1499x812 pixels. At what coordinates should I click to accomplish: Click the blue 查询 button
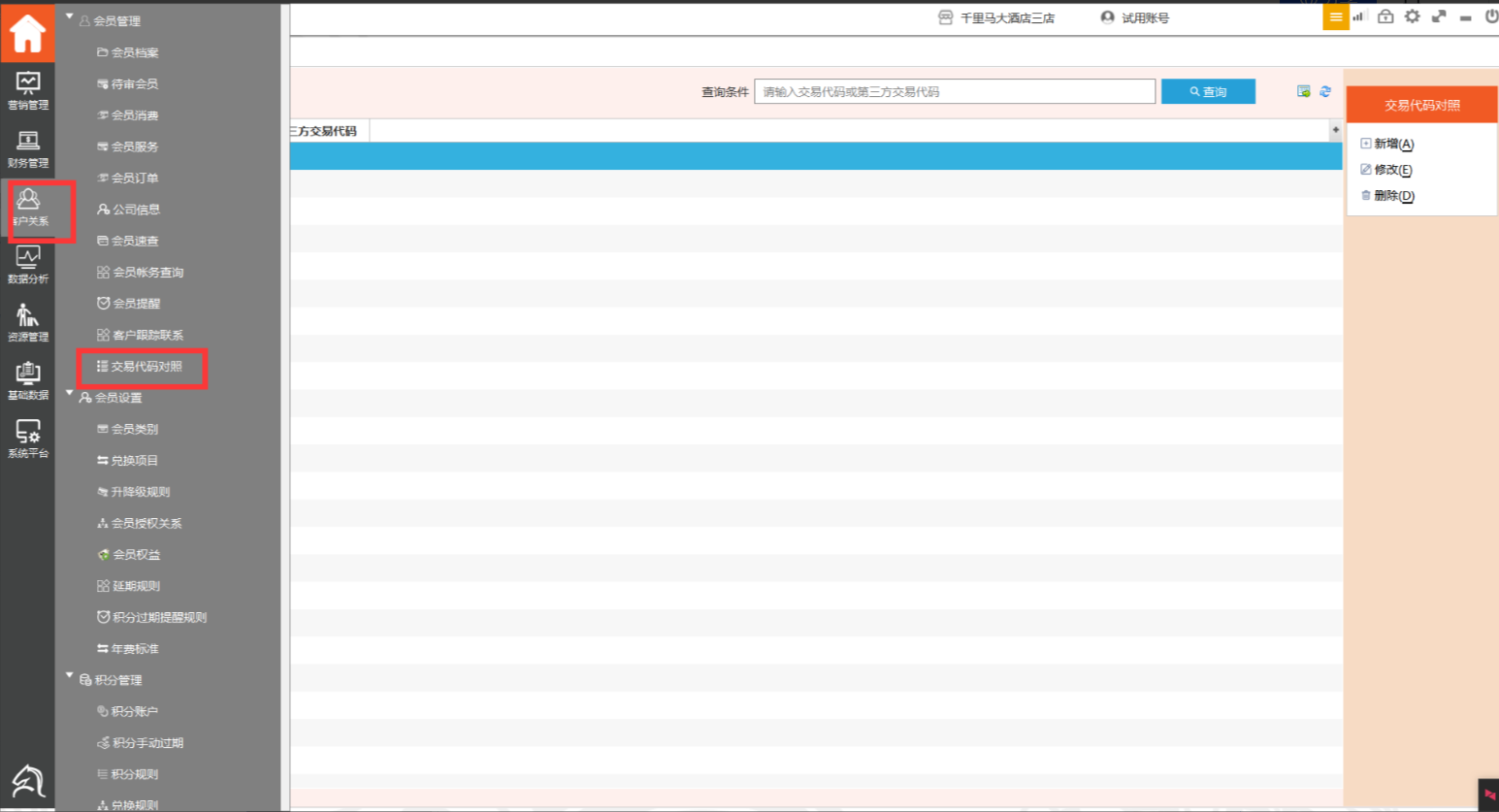[x=1208, y=91]
